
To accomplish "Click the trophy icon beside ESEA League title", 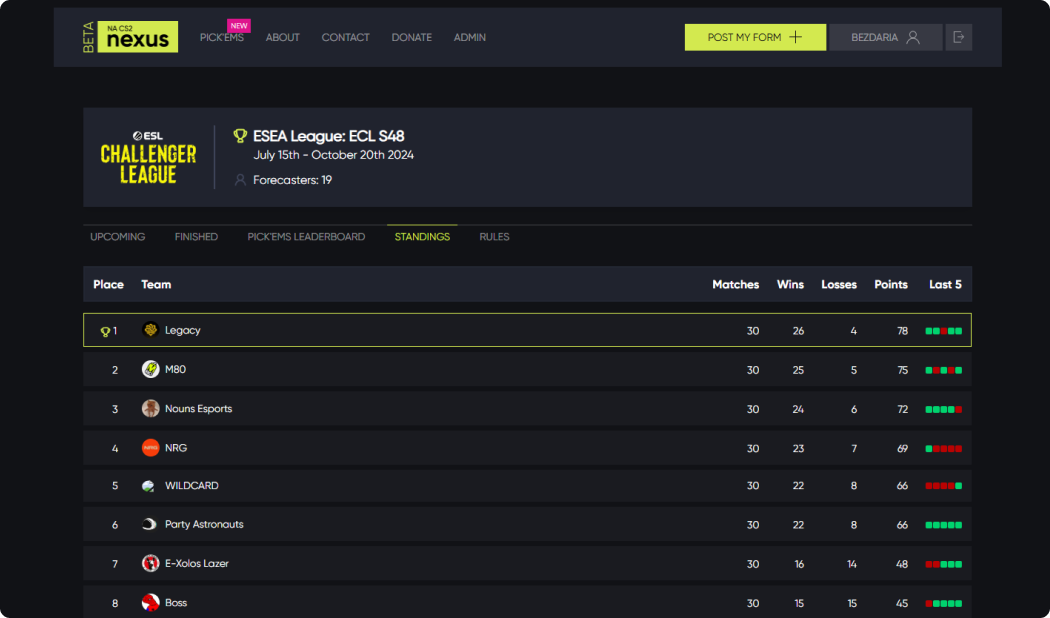I will [x=240, y=136].
